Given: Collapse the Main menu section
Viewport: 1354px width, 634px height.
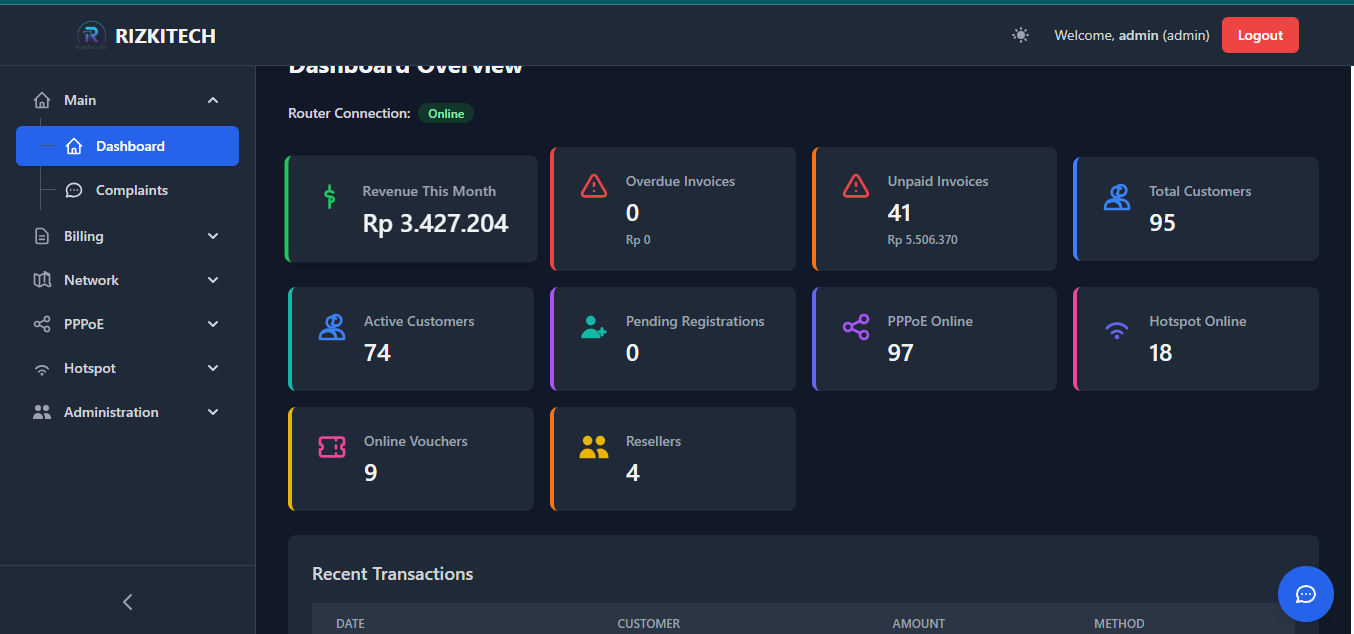Looking at the screenshot, I should [x=212, y=100].
